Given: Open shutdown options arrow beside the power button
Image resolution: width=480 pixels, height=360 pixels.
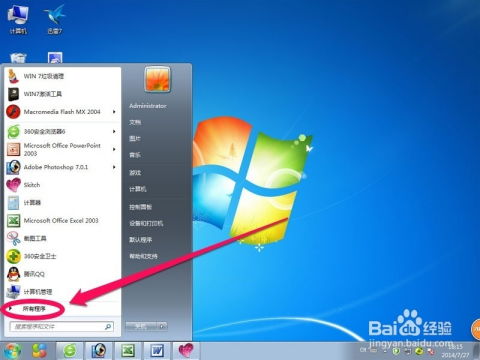Looking at the screenshot, I should point(163,326).
